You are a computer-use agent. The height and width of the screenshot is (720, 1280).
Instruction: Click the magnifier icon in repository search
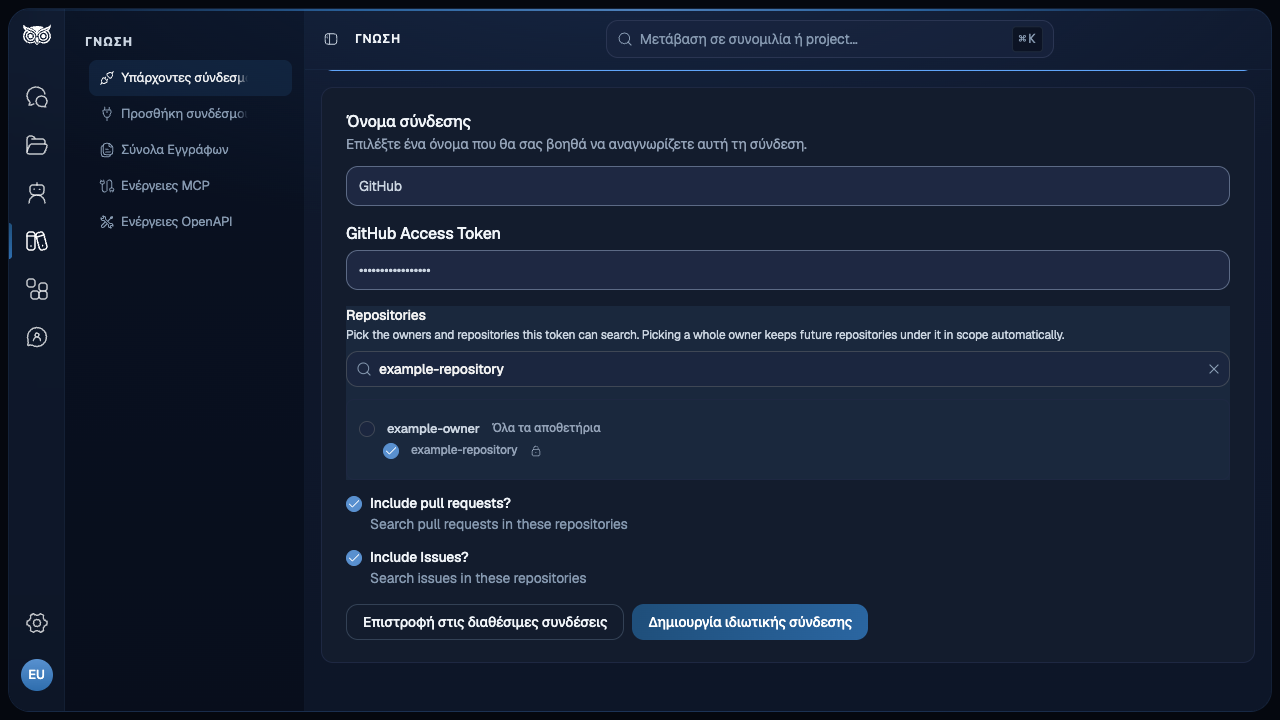coord(364,369)
